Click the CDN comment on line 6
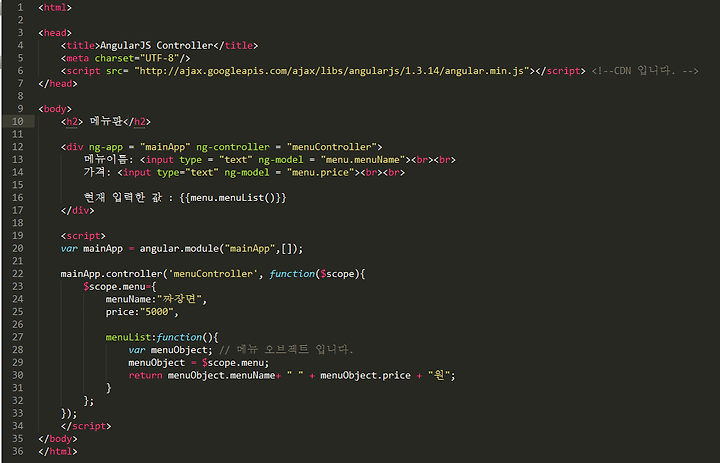Viewport: 720px width, 463px height. [645, 71]
